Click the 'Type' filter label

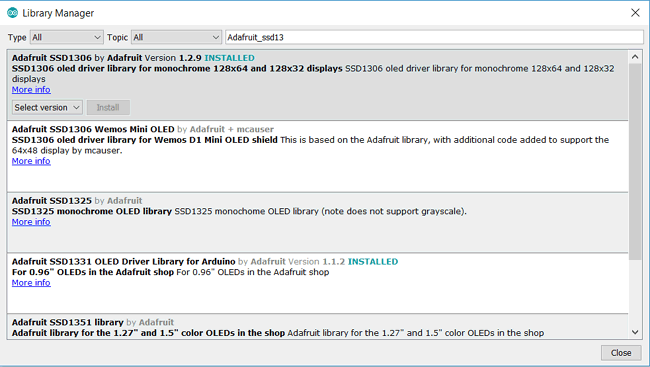(17, 37)
